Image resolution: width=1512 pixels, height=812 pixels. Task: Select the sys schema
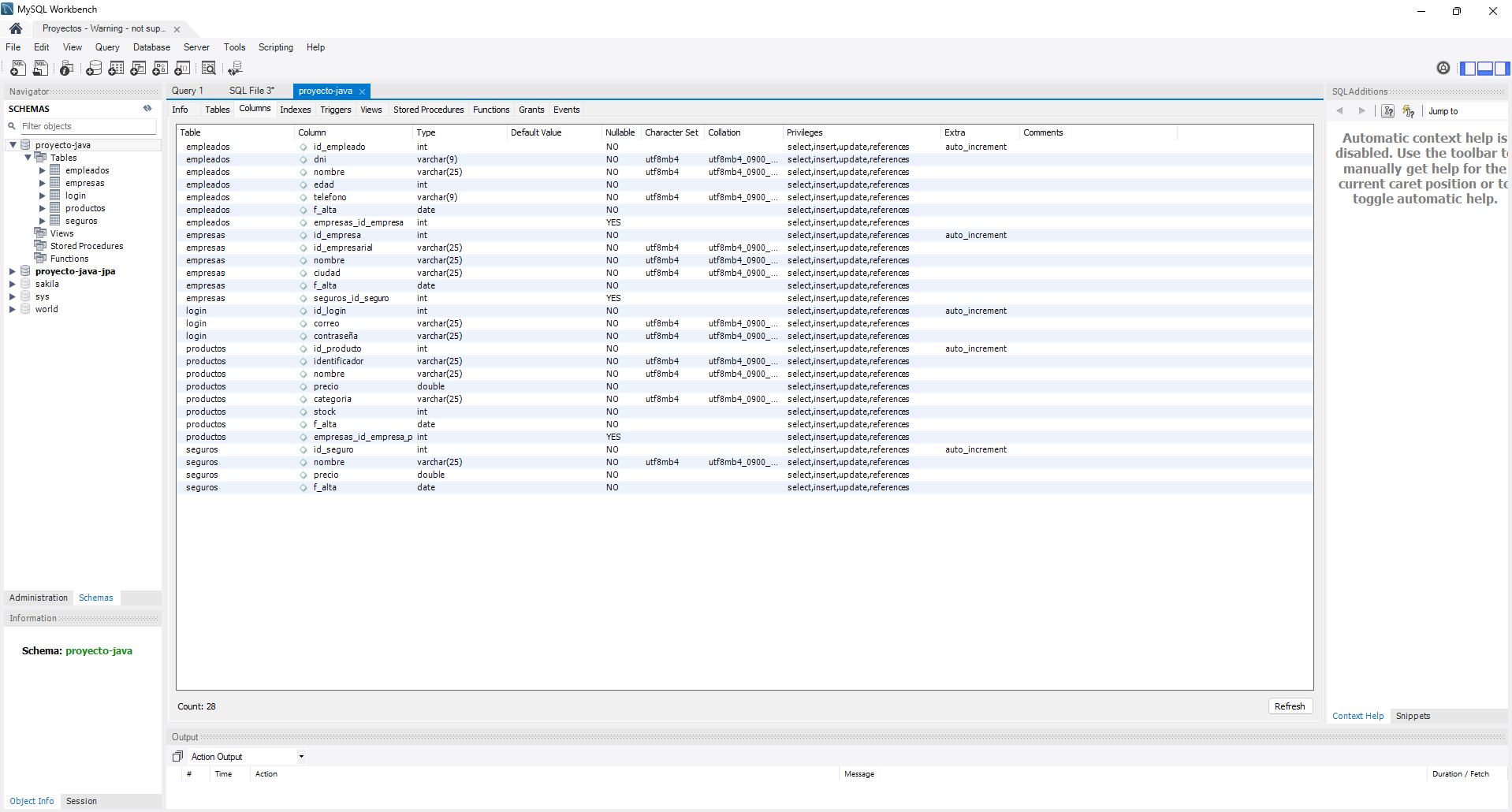(x=42, y=296)
